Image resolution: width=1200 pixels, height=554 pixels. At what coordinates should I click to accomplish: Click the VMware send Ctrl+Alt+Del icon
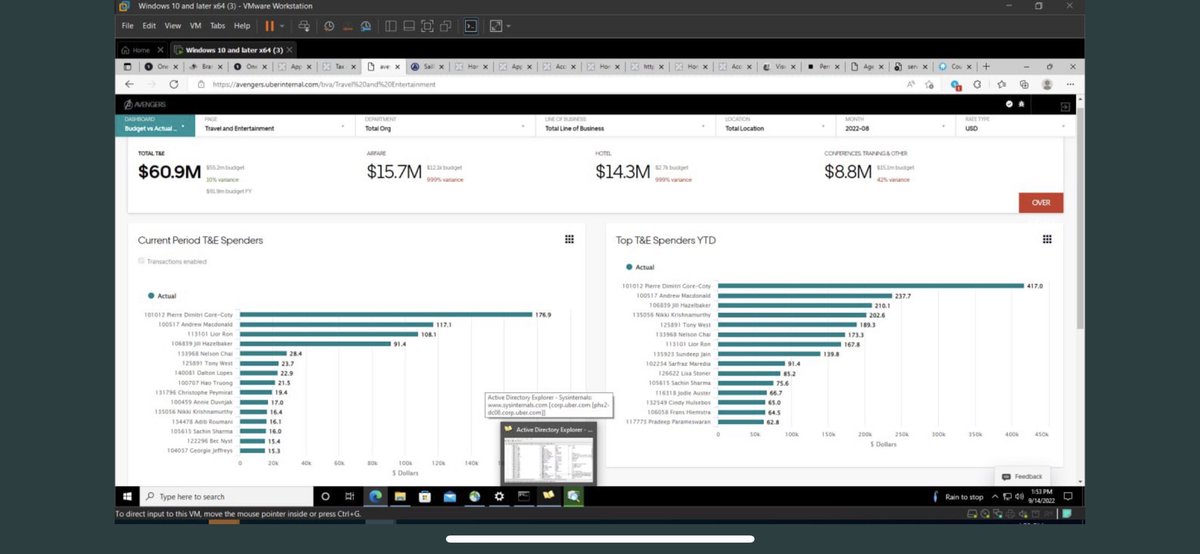pyautogui.click(x=304, y=25)
